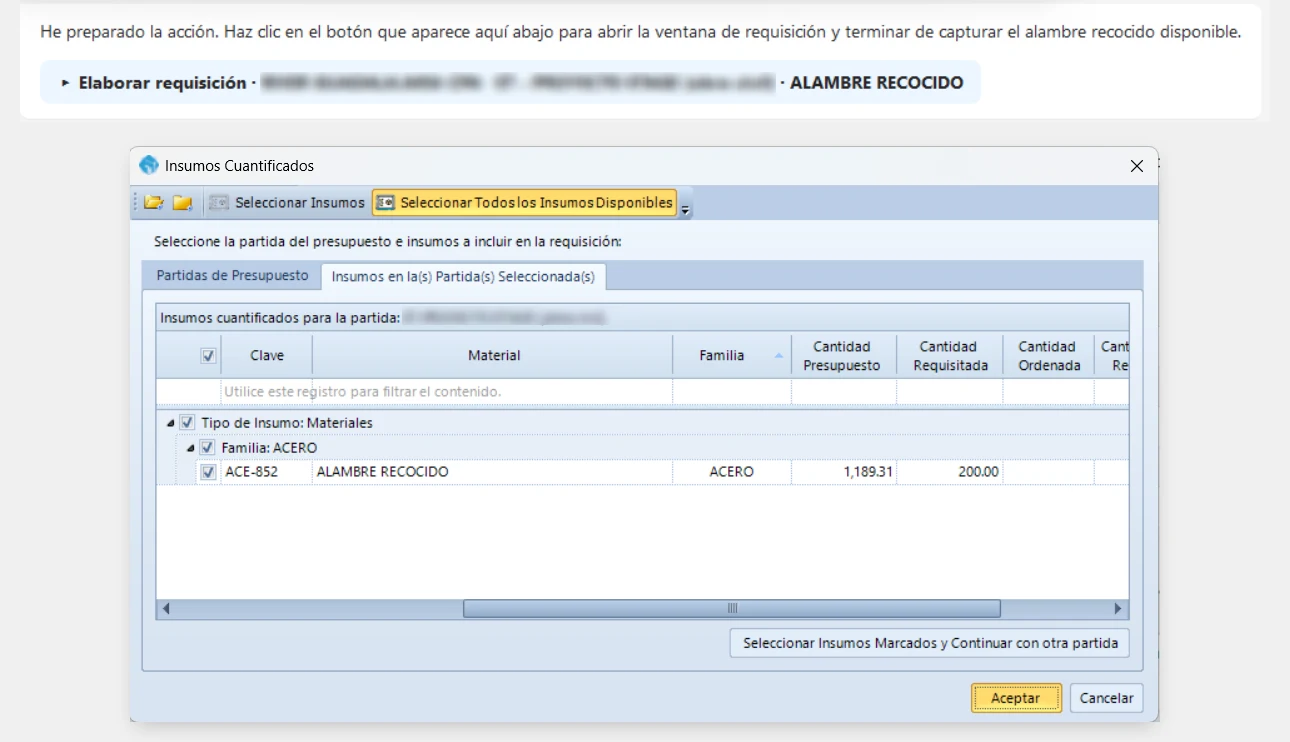The image size is (1290, 742).
Task: Sort by the Cantidad Presupuesto column
Action: [x=842, y=355]
